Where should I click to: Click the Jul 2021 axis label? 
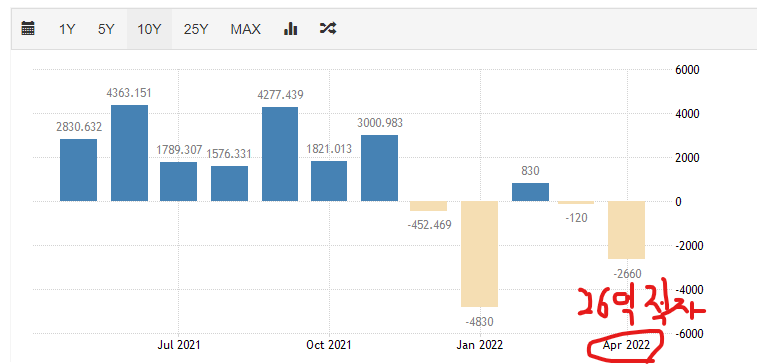click(179, 345)
